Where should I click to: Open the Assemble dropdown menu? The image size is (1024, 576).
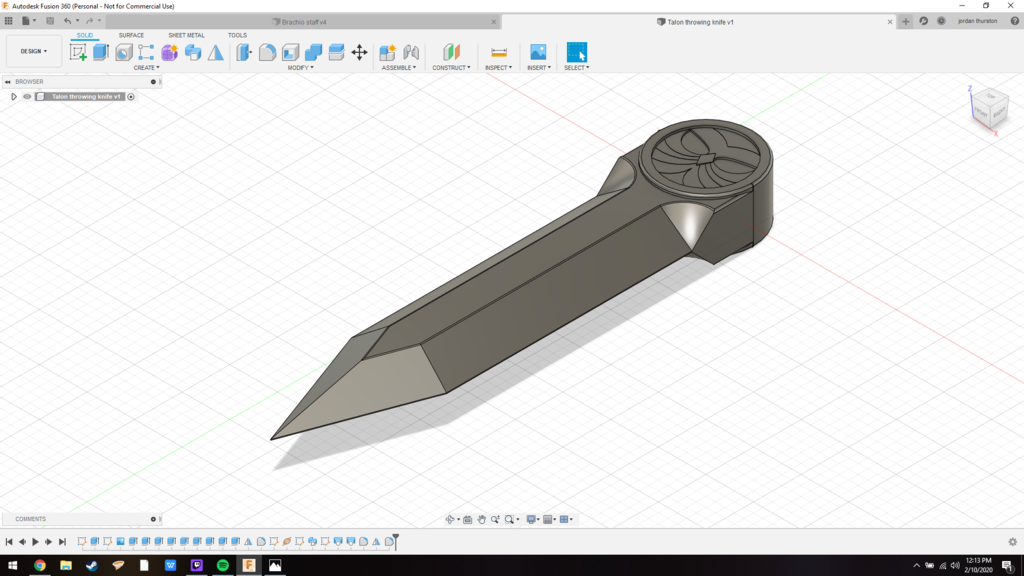[x=398, y=67]
